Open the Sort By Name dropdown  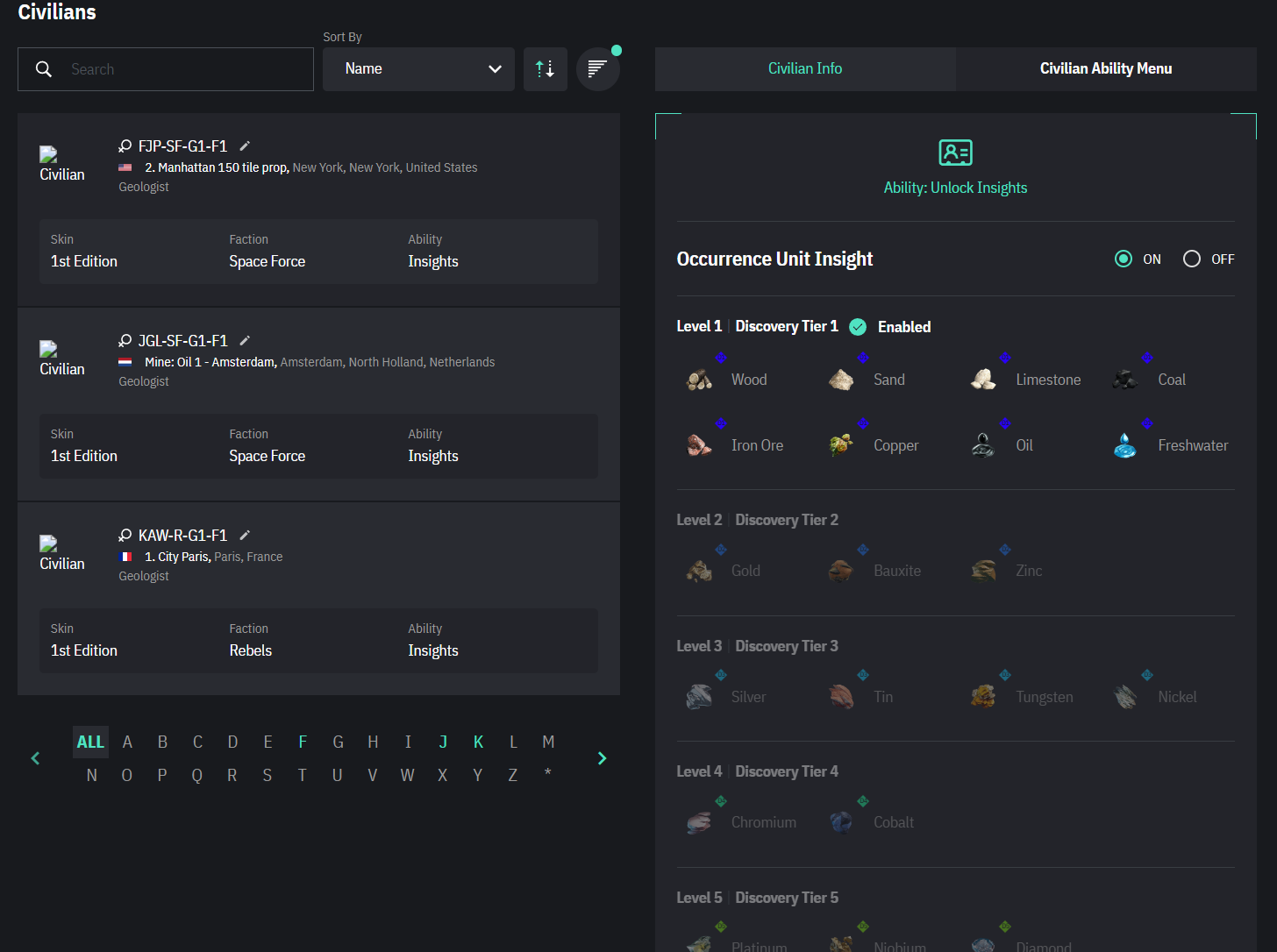tap(418, 69)
